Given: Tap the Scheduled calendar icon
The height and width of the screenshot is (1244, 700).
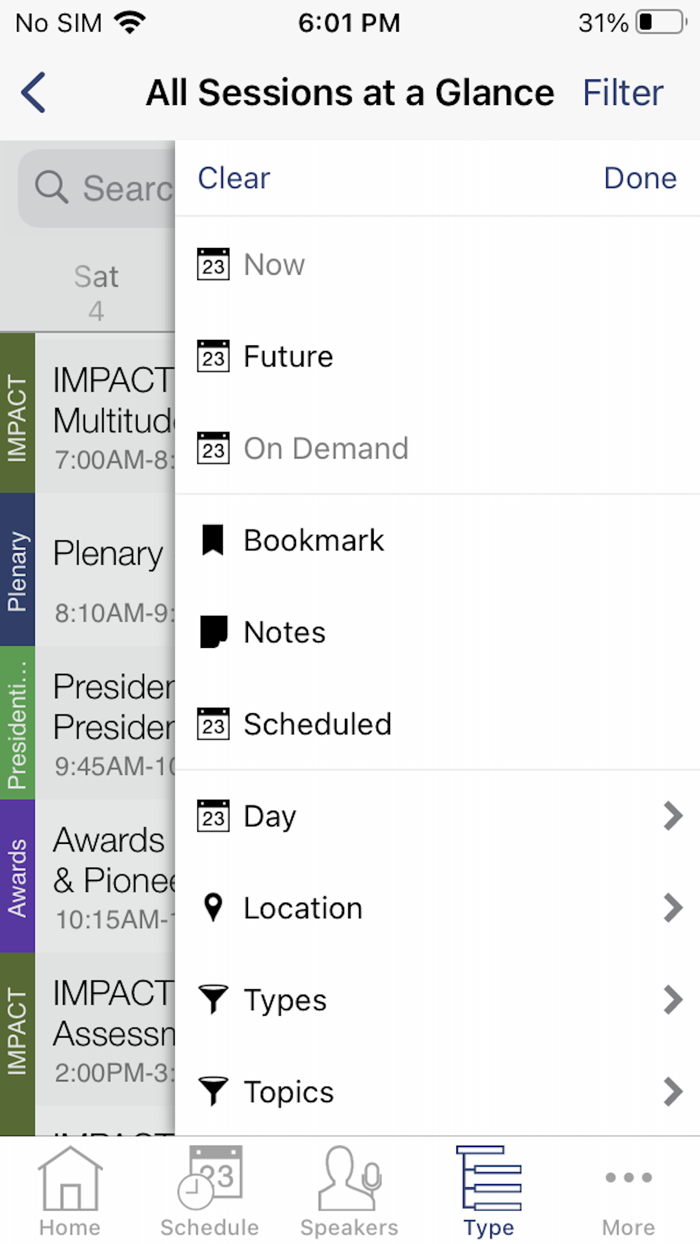Looking at the screenshot, I should [x=213, y=724].
